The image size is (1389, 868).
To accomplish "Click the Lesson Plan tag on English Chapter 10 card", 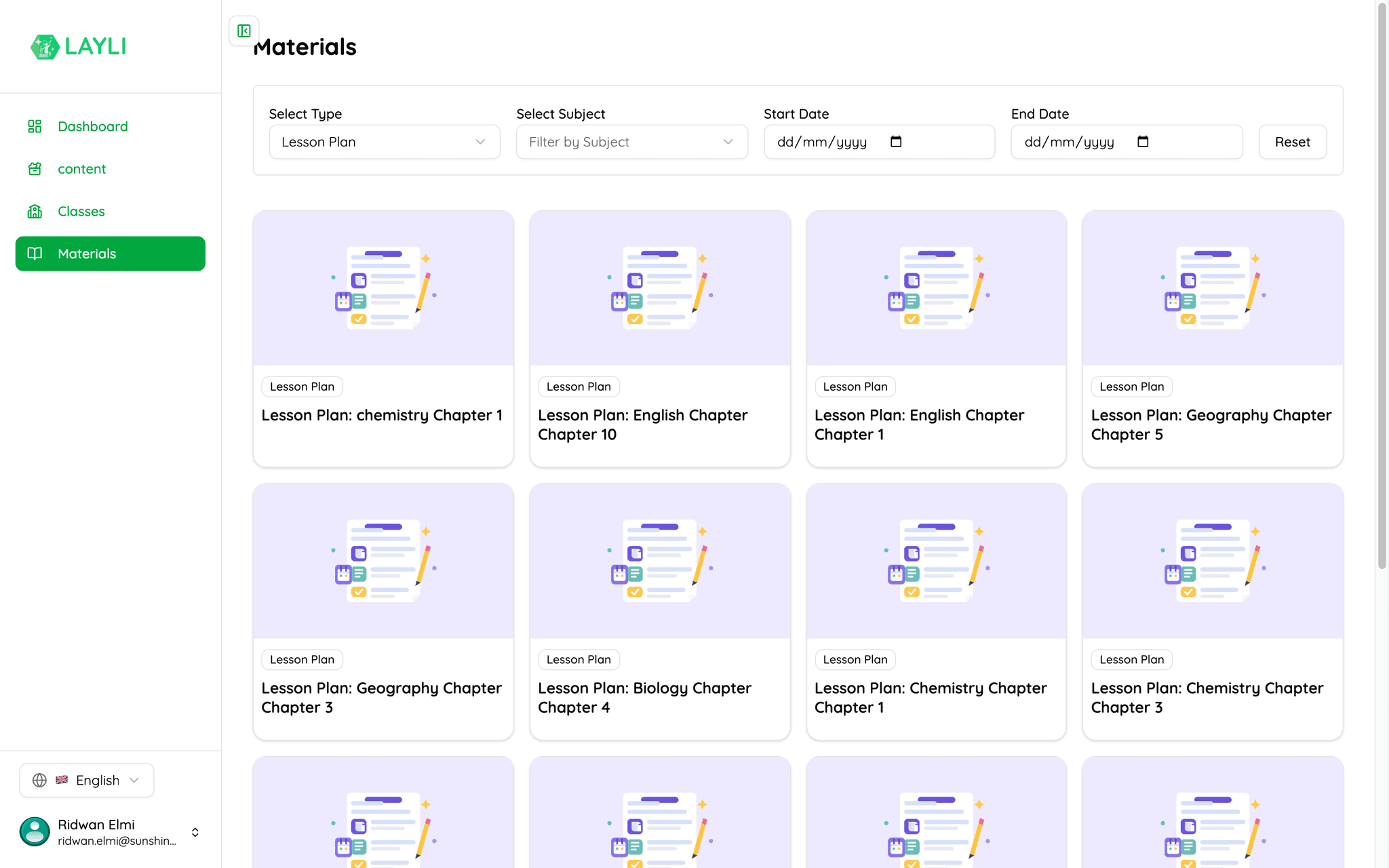I will (x=579, y=387).
